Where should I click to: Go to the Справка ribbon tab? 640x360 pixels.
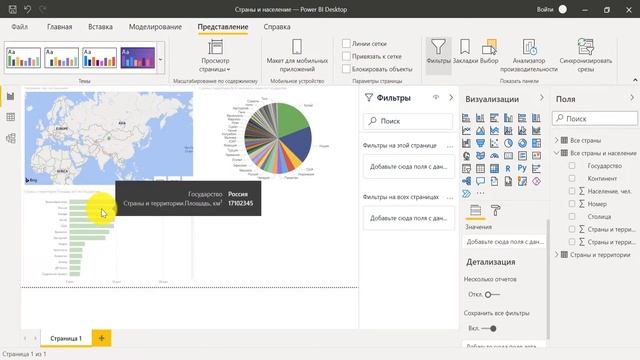277,27
